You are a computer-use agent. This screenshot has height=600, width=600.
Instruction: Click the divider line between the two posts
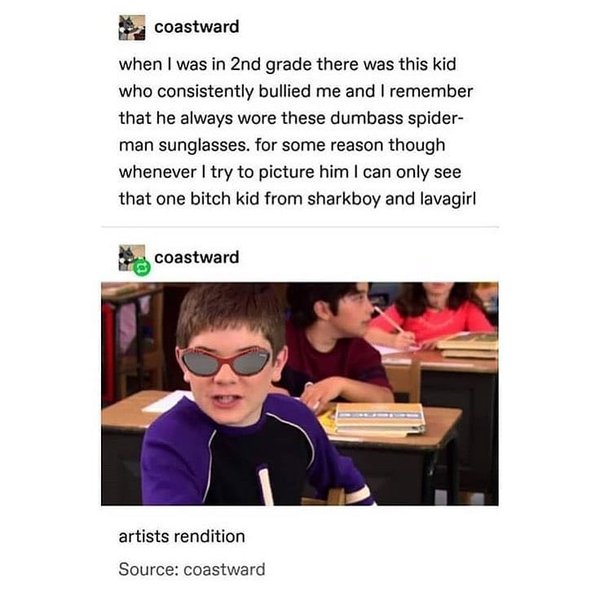click(x=300, y=227)
